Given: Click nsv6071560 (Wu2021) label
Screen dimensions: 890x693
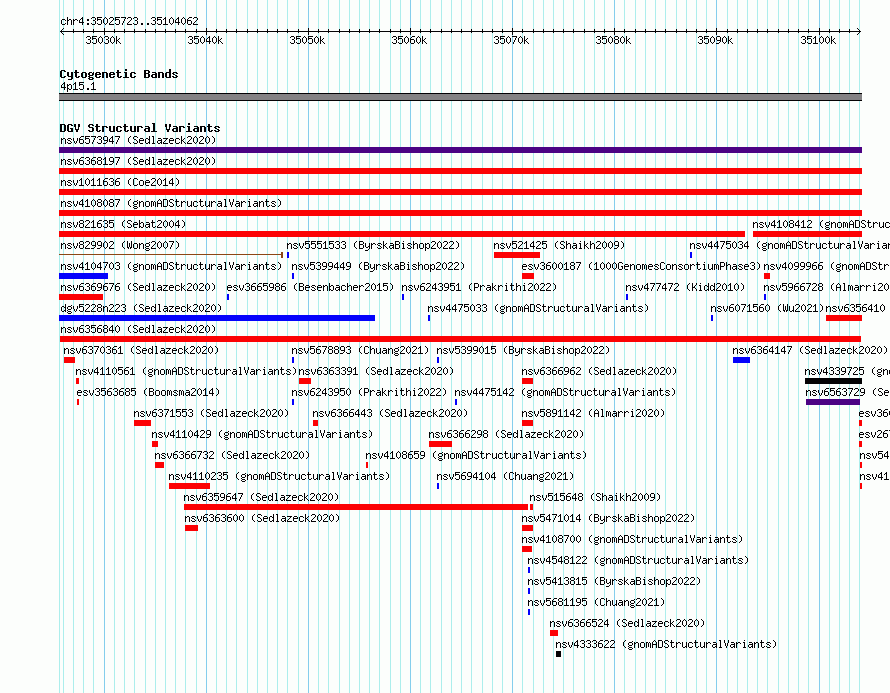Looking at the screenshot, I should coord(767,308).
